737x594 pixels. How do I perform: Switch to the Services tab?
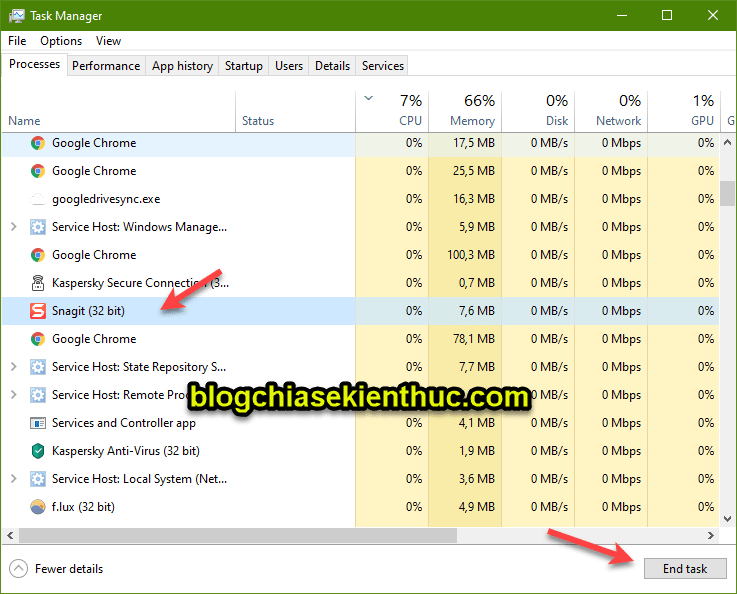[x=383, y=66]
